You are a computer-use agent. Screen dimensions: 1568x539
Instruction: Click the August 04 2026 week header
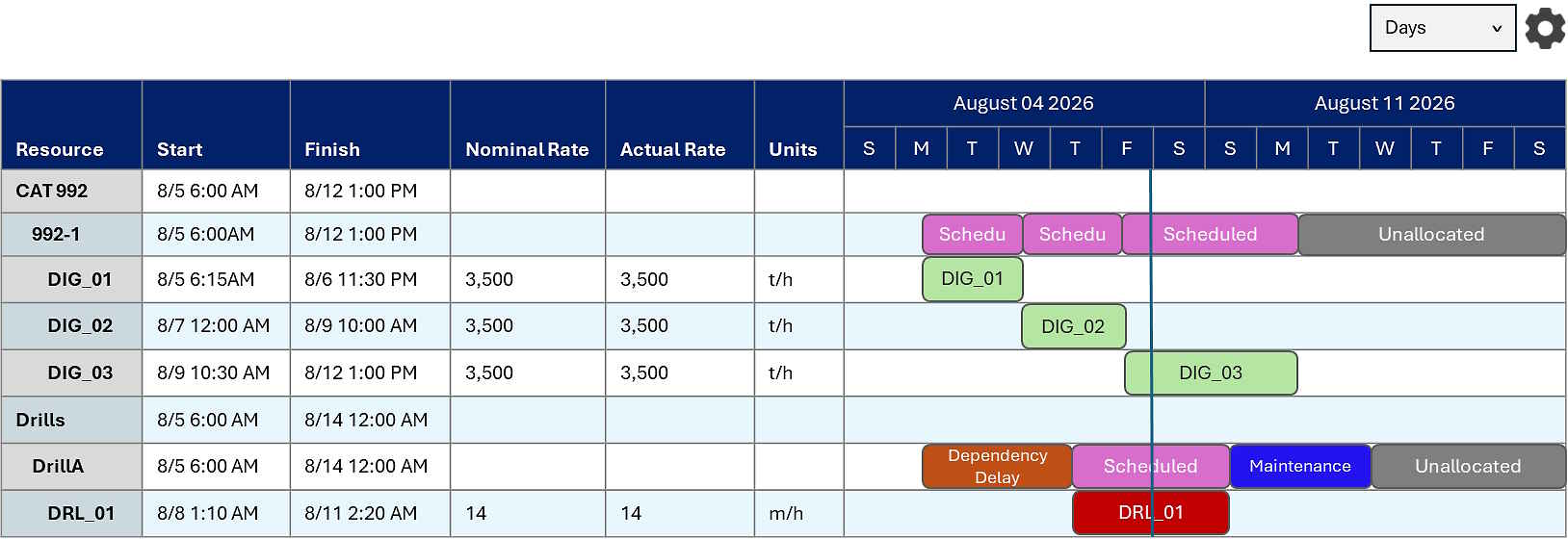coord(1023,103)
